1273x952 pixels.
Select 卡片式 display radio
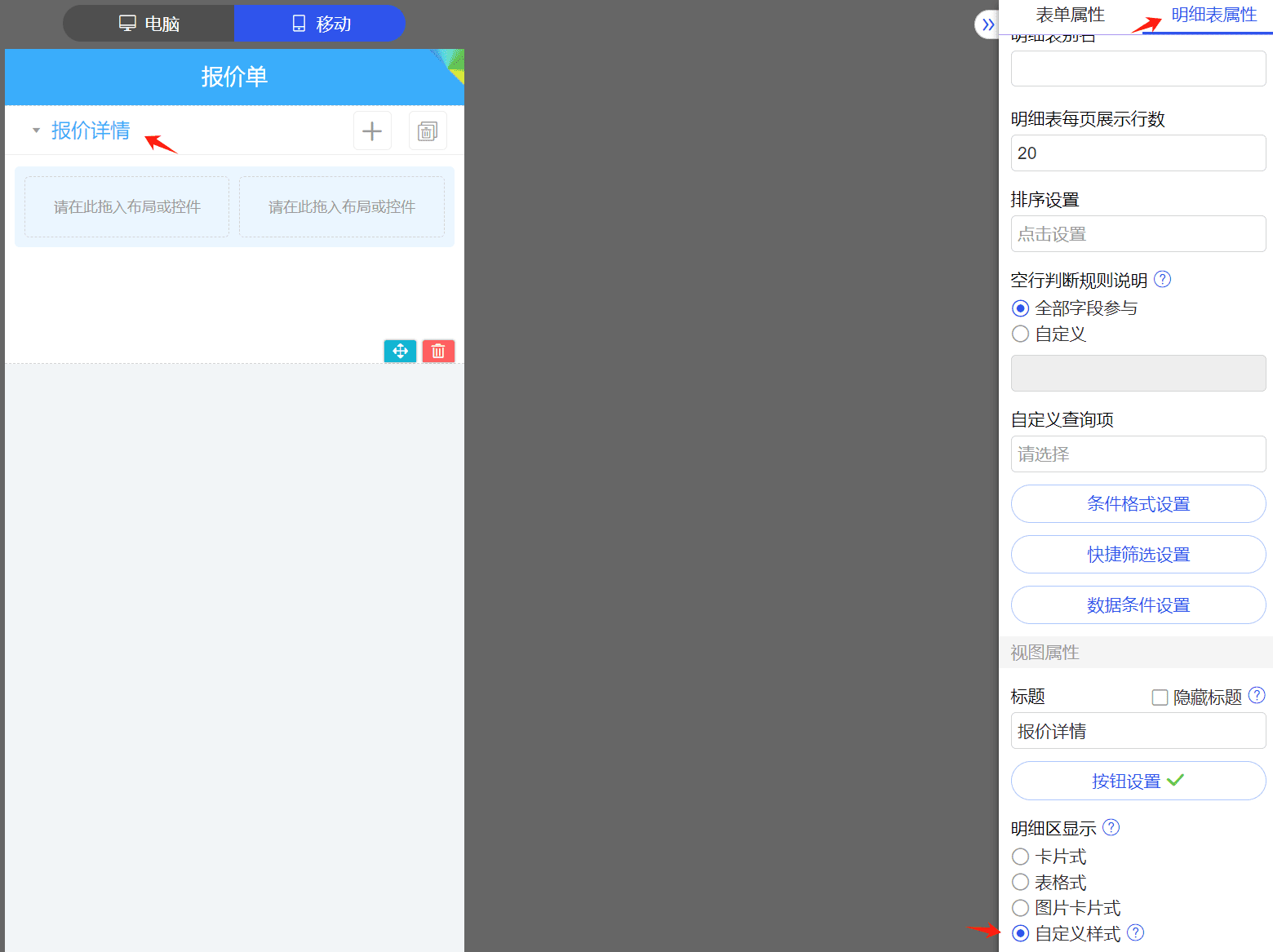point(1020,857)
